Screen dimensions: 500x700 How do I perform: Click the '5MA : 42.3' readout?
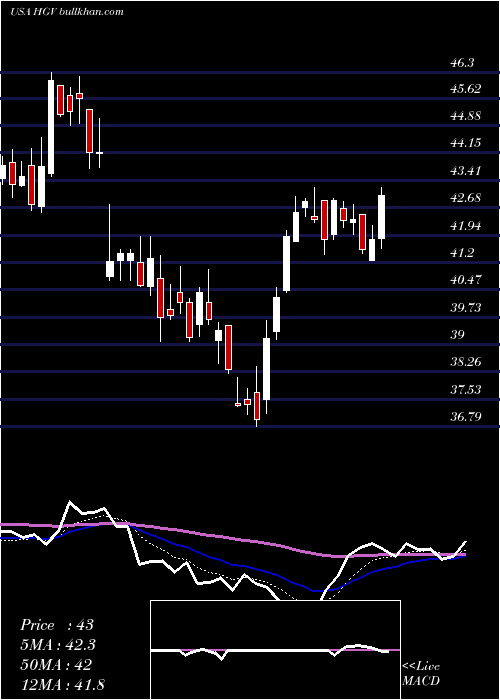coord(58,645)
